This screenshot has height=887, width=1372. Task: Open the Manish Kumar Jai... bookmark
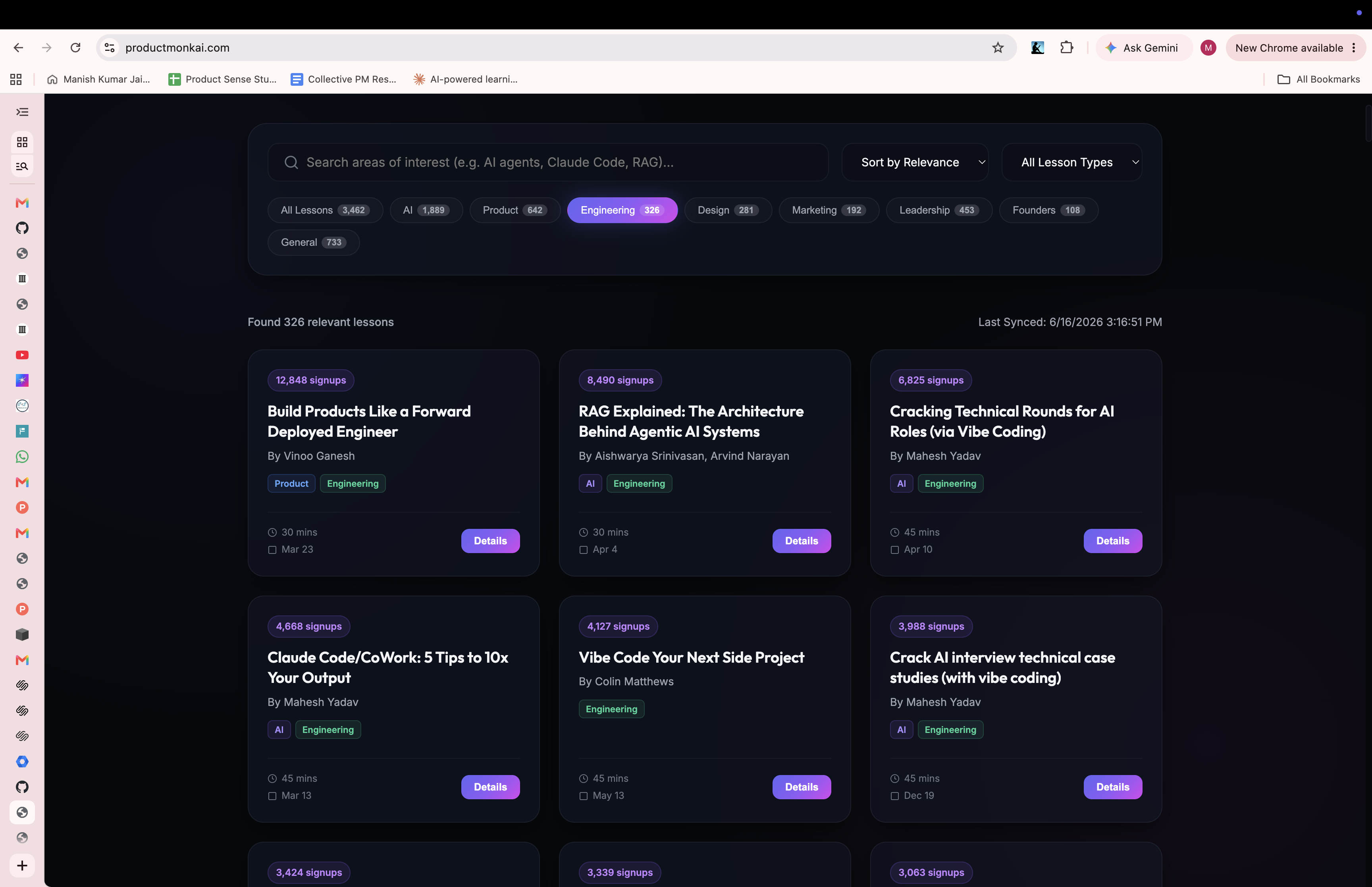coord(98,79)
